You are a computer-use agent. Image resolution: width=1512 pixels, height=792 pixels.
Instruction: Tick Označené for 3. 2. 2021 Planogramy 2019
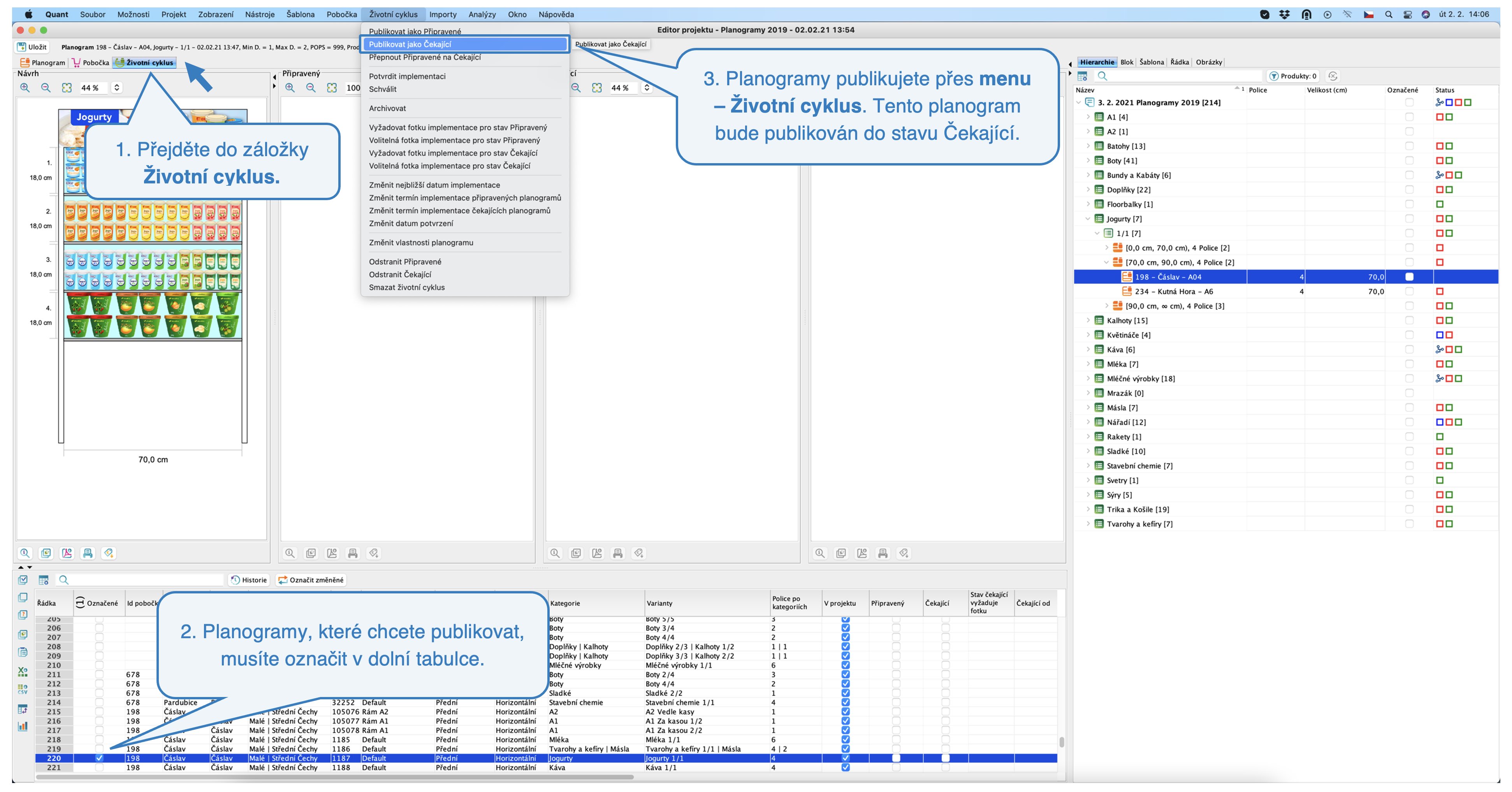click(1409, 103)
